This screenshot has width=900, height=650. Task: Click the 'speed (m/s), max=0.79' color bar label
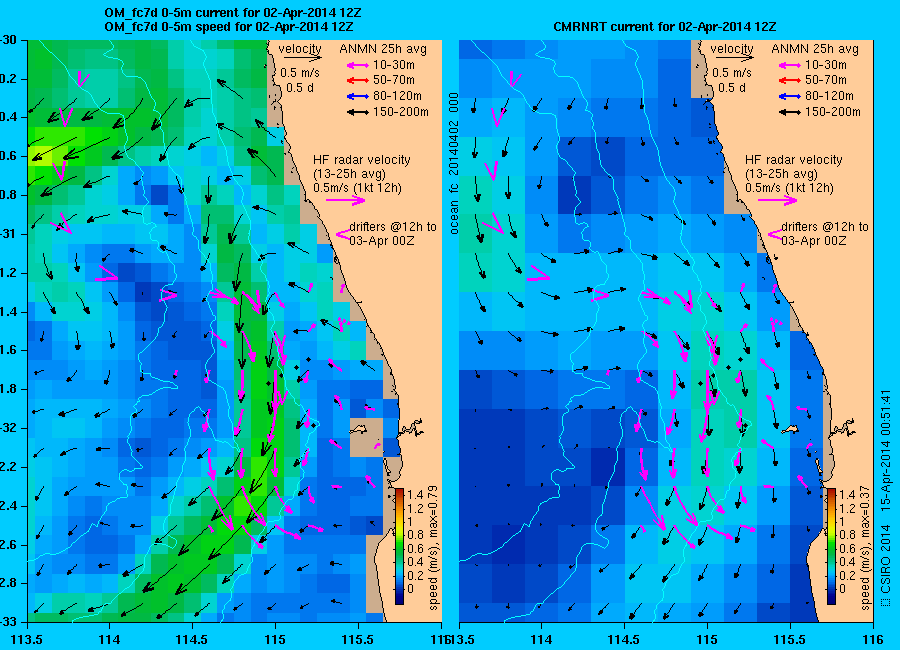point(433,548)
